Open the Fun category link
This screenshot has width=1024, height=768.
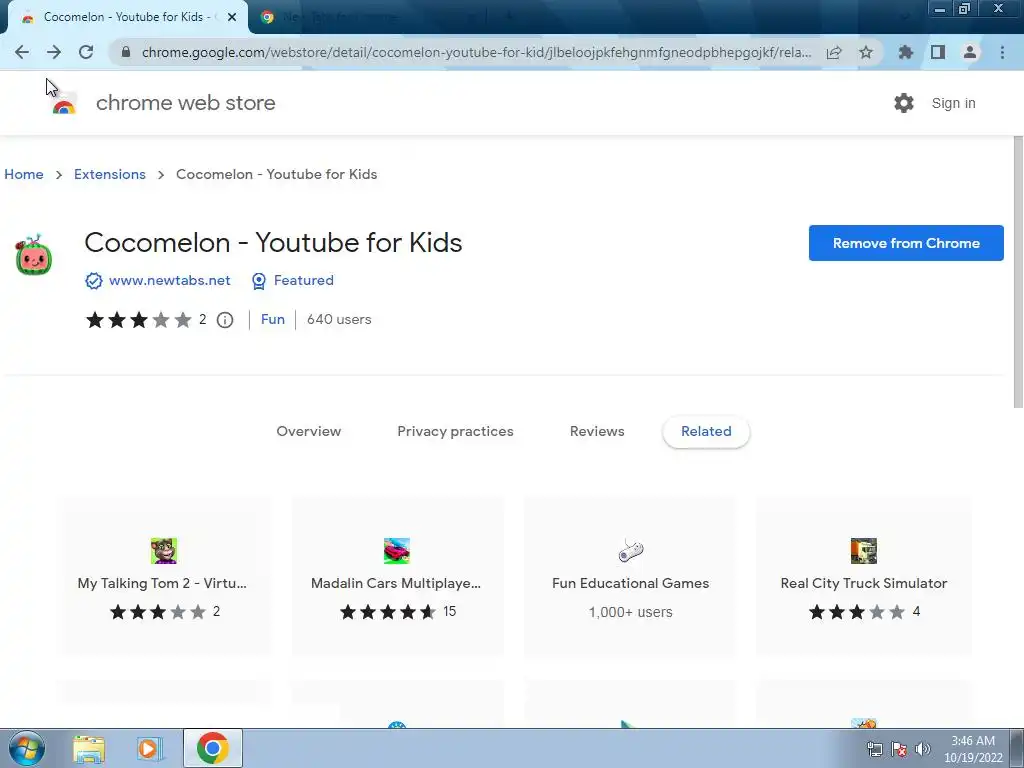pyautogui.click(x=272, y=319)
